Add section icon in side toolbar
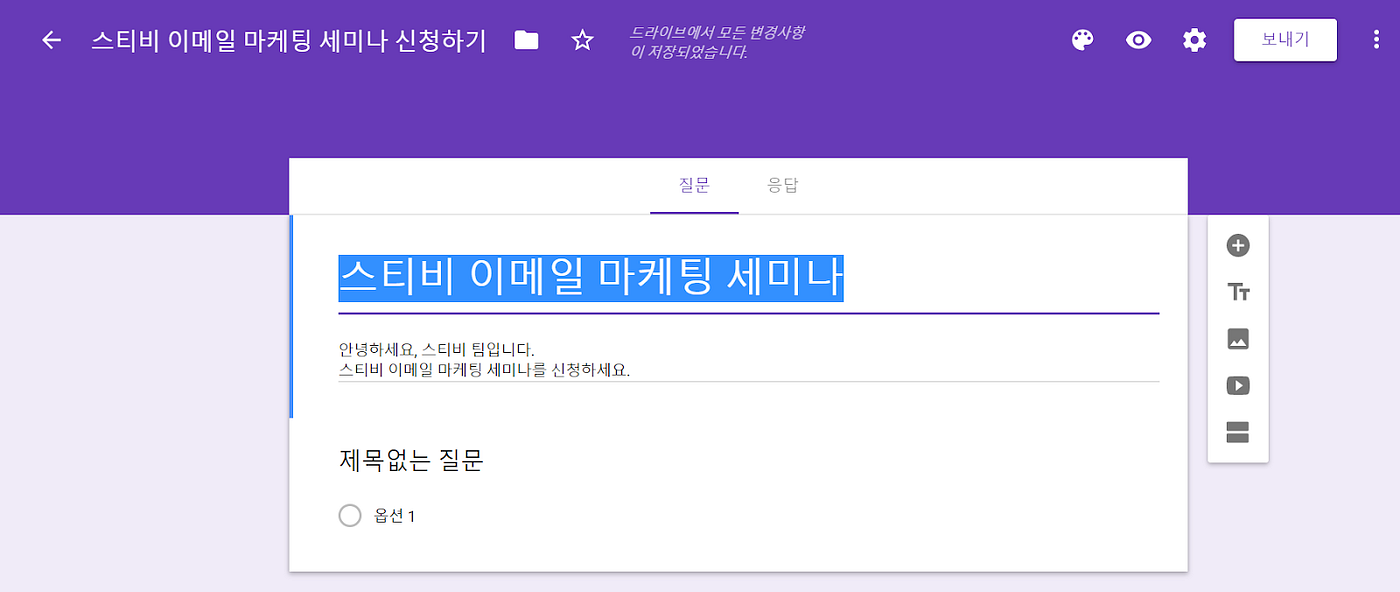Image resolution: width=1400 pixels, height=592 pixels. pos(1238,432)
